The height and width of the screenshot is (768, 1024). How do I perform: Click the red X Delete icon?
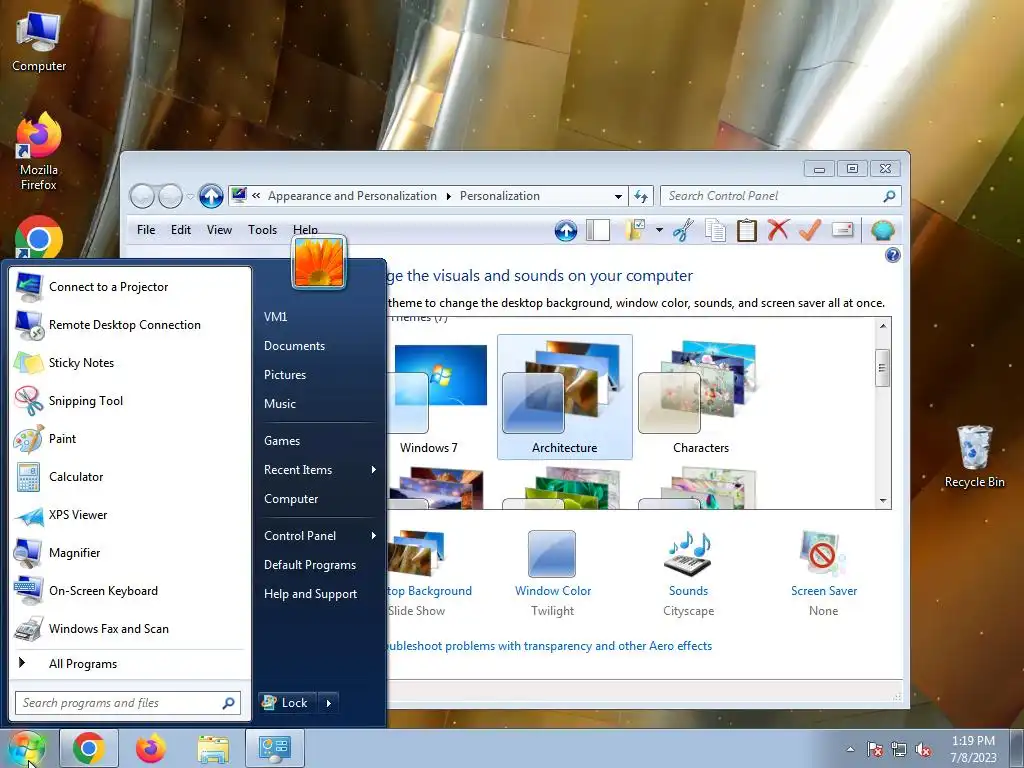778,230
